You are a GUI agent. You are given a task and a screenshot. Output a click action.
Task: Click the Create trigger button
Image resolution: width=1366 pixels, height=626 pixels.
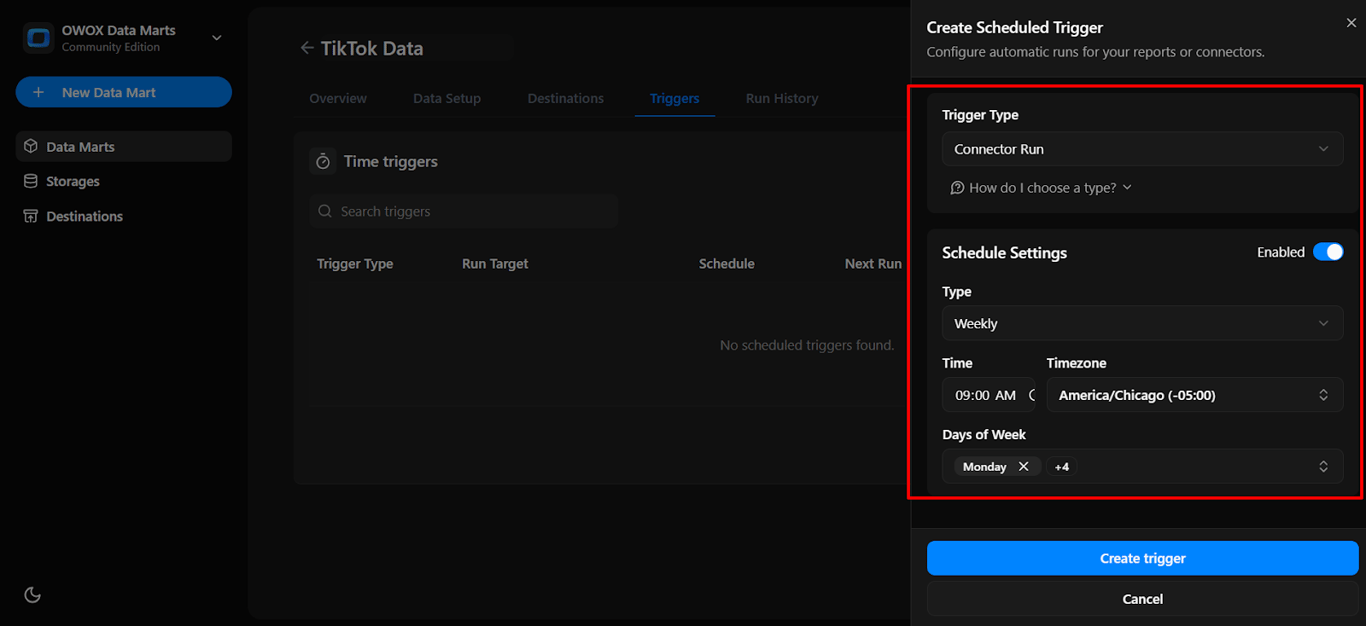1142,558
